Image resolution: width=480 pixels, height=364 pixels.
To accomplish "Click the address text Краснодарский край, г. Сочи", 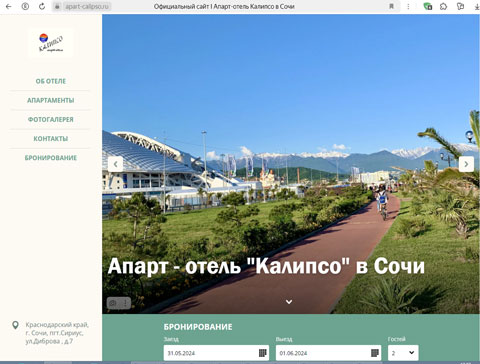I will [x=57, y=333].
